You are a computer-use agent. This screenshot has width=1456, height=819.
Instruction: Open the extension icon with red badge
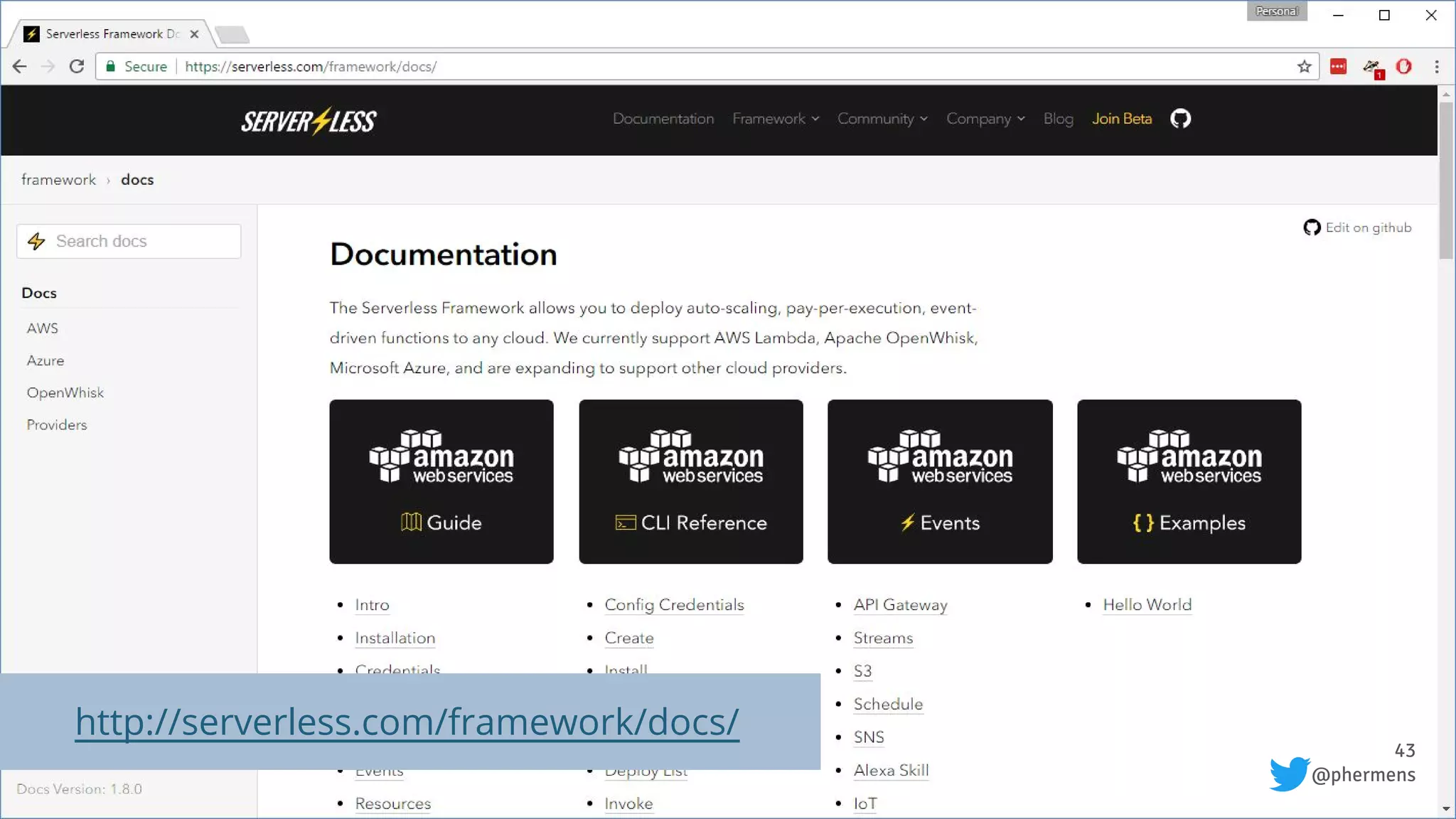pyautogui.click(x=1372, y=68)
